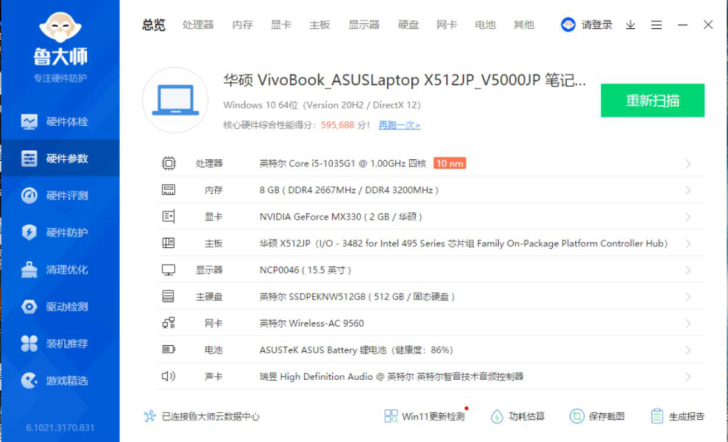Click the motherboard icon in 主板 row

[x=169, y=243]
